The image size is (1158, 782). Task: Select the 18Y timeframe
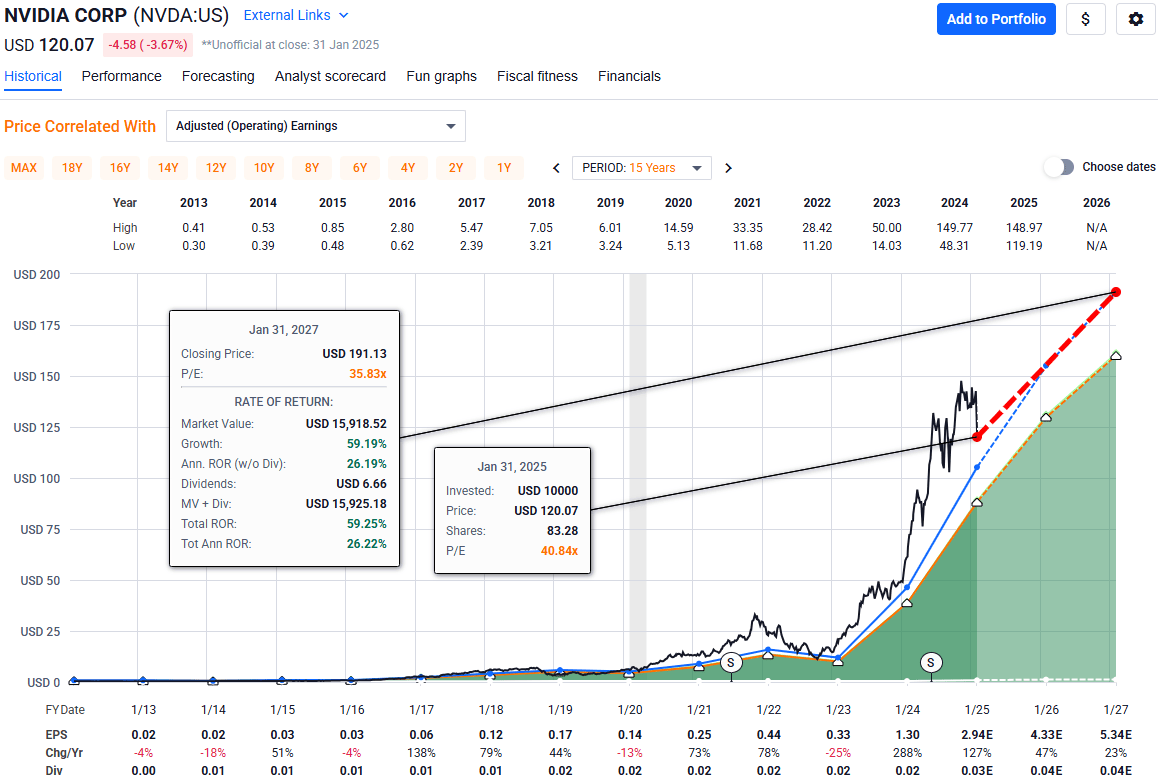coord(71,167)
